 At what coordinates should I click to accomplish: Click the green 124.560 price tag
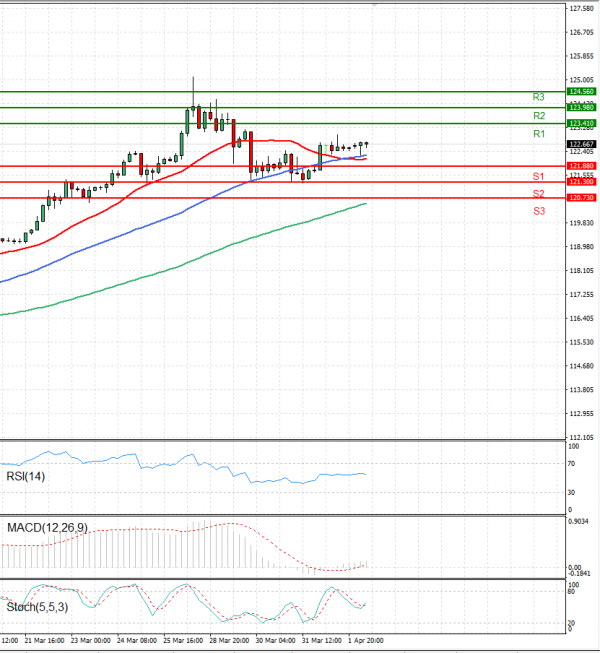581,91
